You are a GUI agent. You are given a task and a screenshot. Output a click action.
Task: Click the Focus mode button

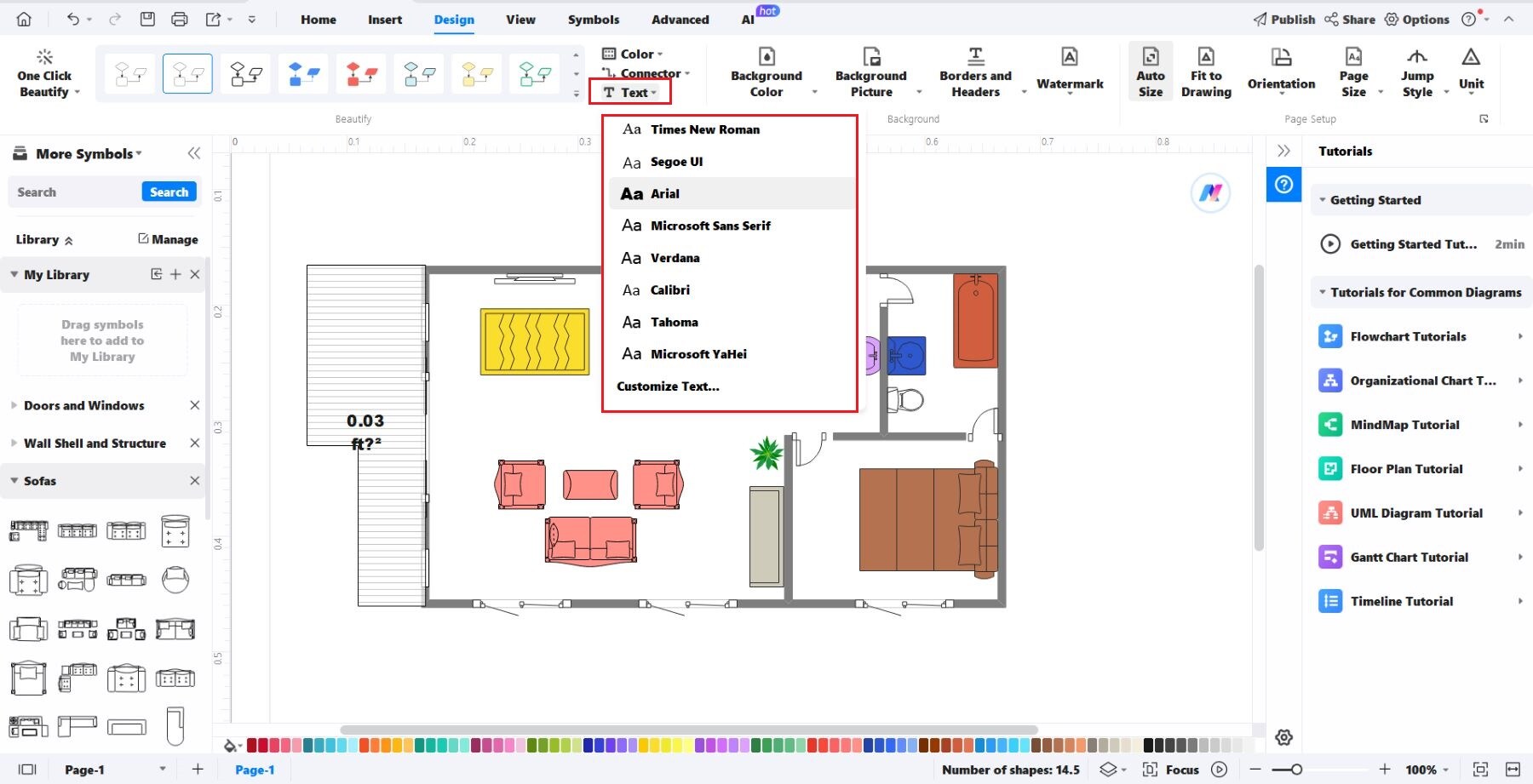pyautogui.click(x=1171, y=770)
